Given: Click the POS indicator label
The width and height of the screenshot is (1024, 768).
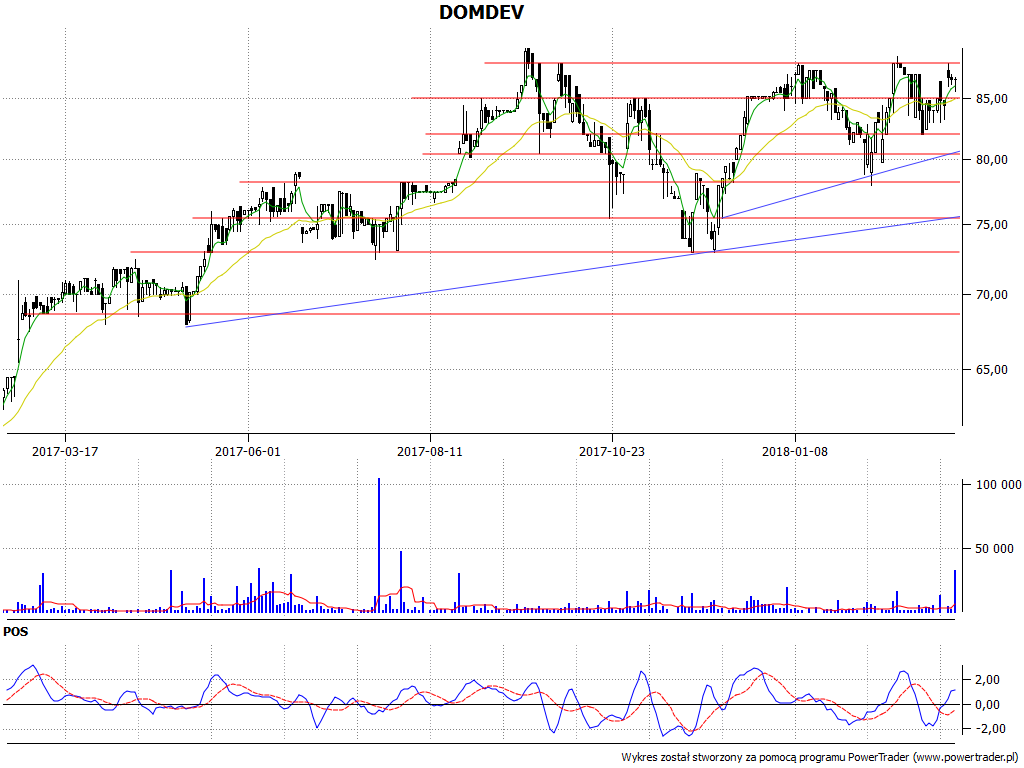Looking at the screenshot, I should coord(16,632).
